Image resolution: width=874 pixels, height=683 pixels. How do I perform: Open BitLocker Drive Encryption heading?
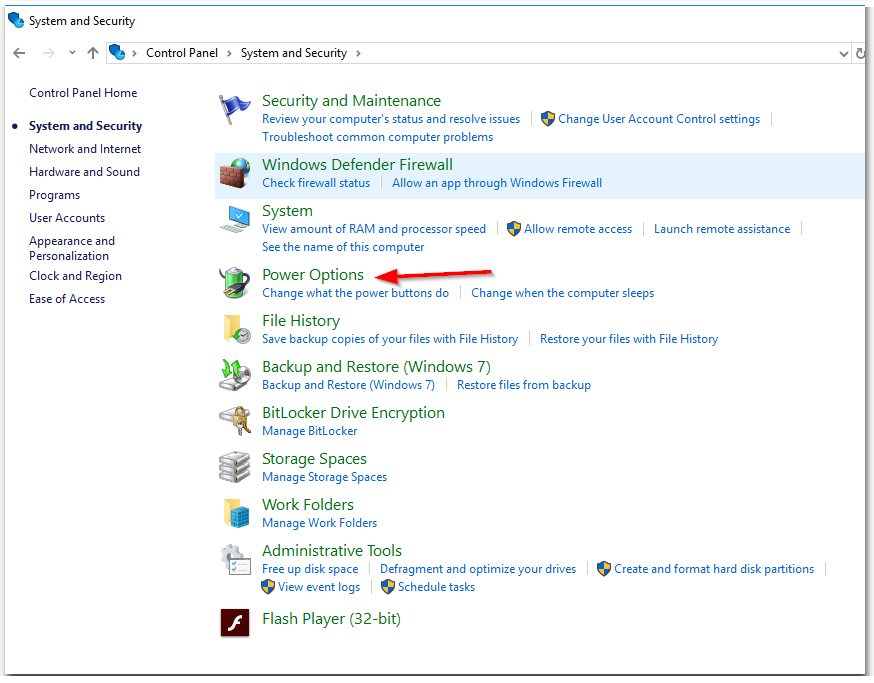point(353,413)
